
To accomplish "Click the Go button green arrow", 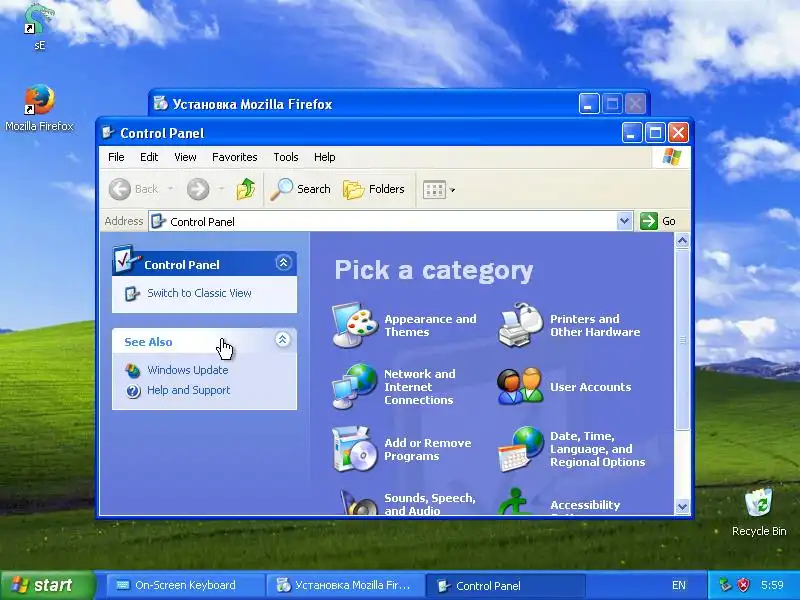I will coord(648,221).
